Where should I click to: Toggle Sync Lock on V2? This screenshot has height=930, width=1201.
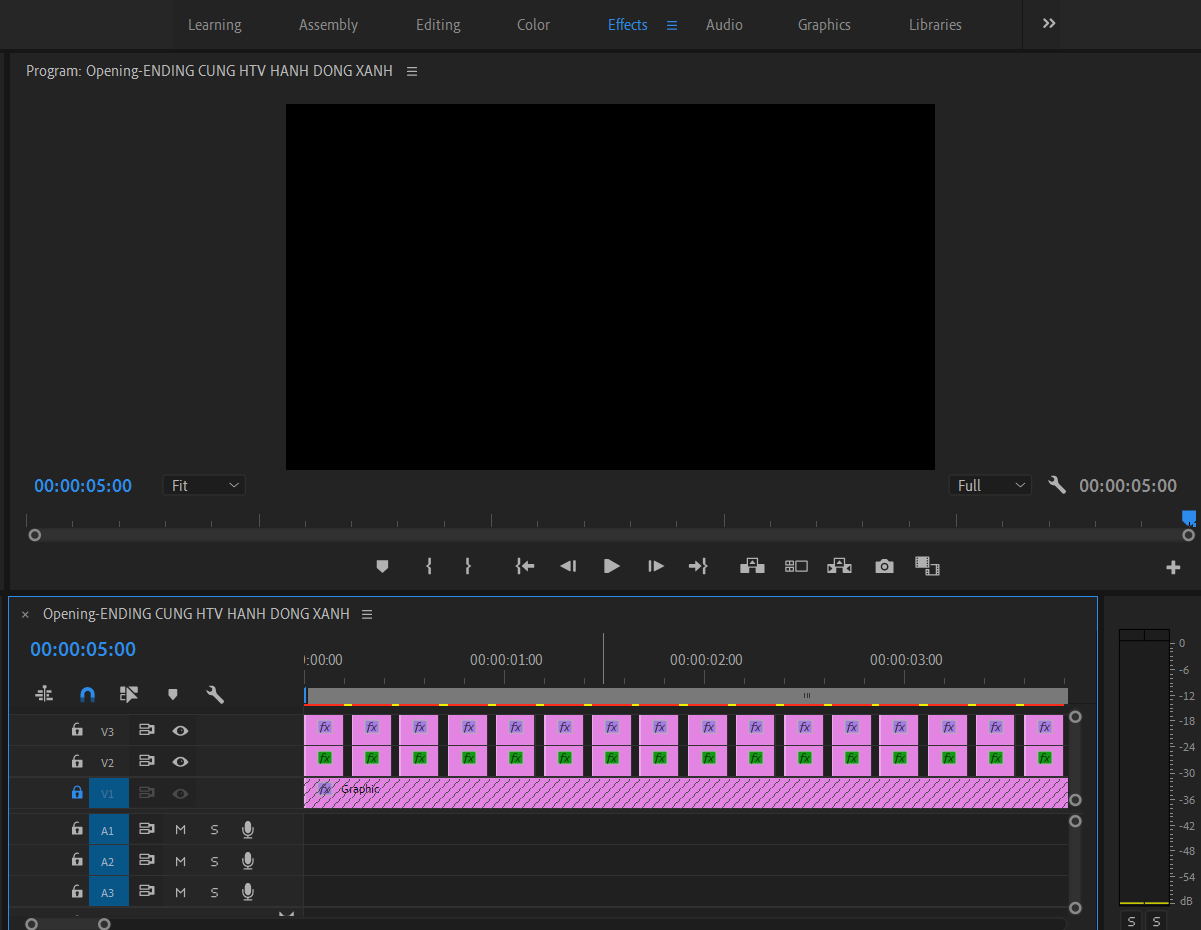[147, 761]
